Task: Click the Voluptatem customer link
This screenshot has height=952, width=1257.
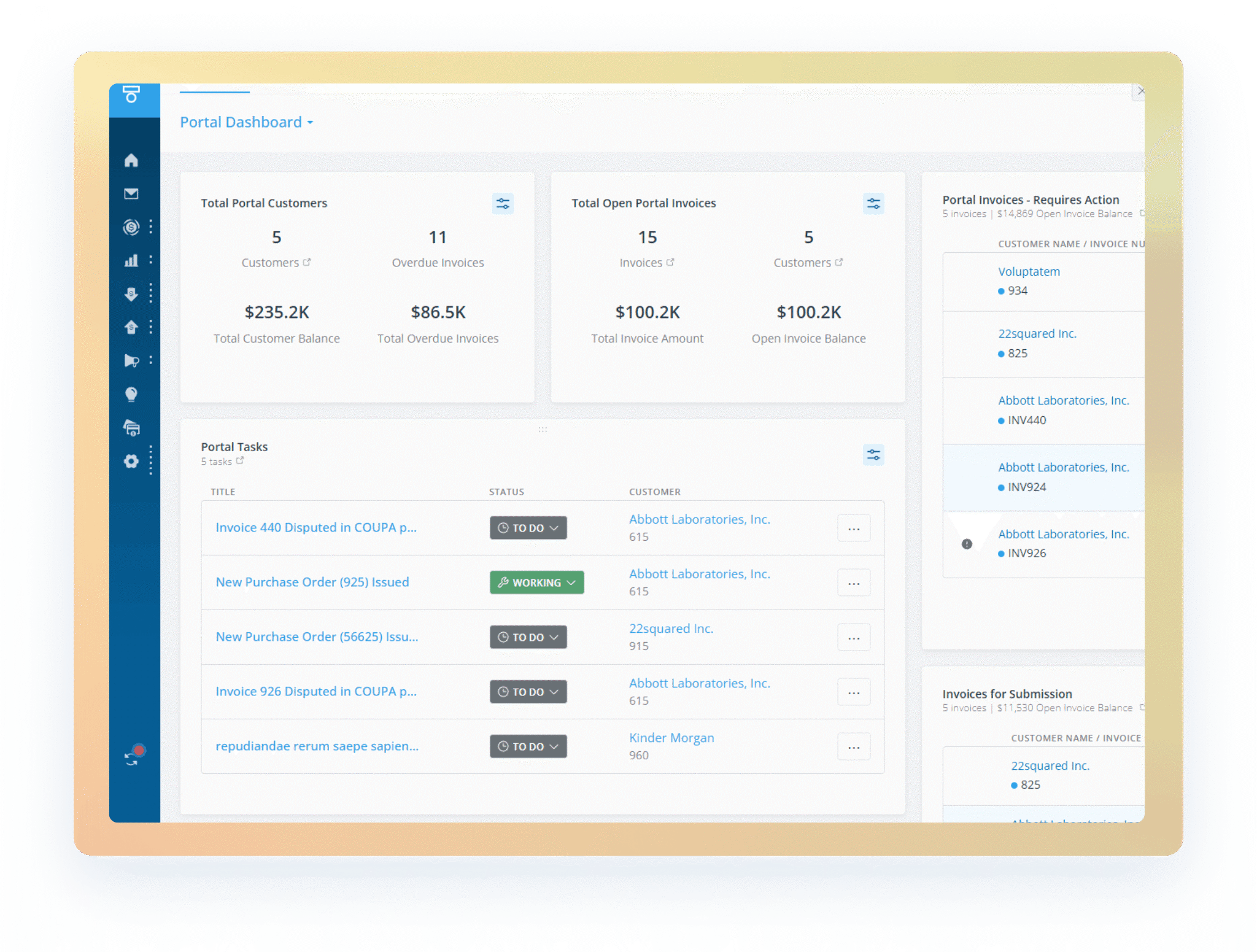Action: tap(1029, 271)
